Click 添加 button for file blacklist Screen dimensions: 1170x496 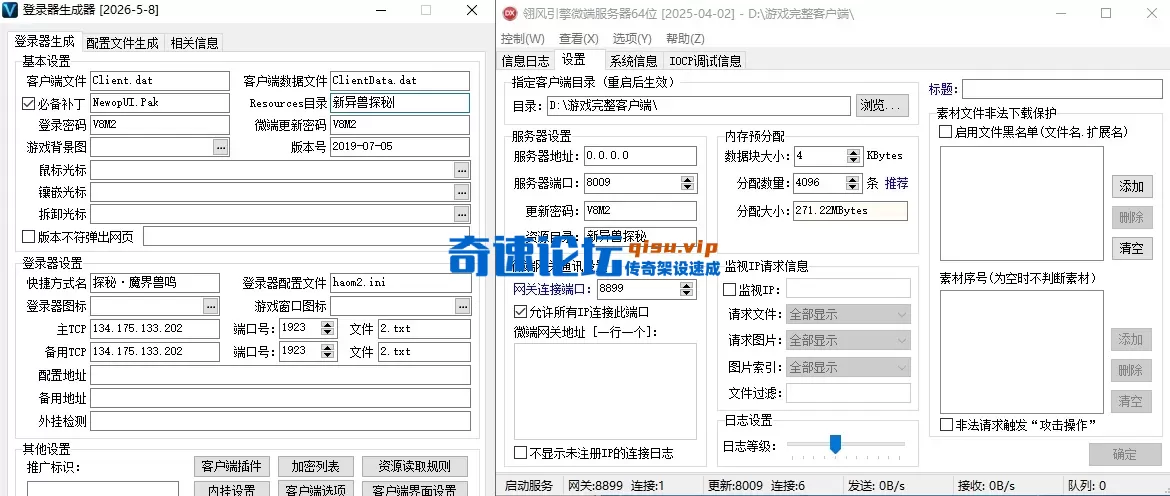pos(1131,186)
